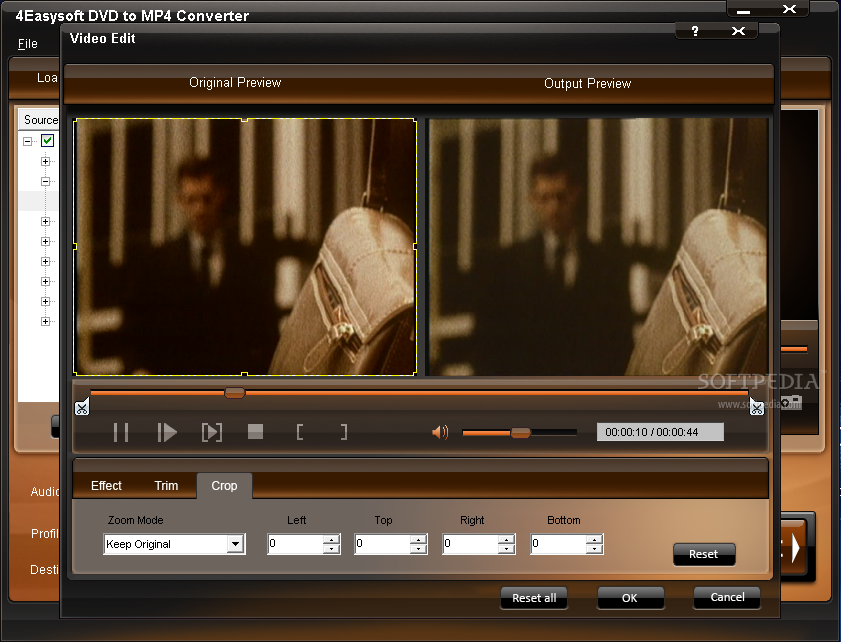
Task: Pause the video preview playback
Action: pos(121,432)
